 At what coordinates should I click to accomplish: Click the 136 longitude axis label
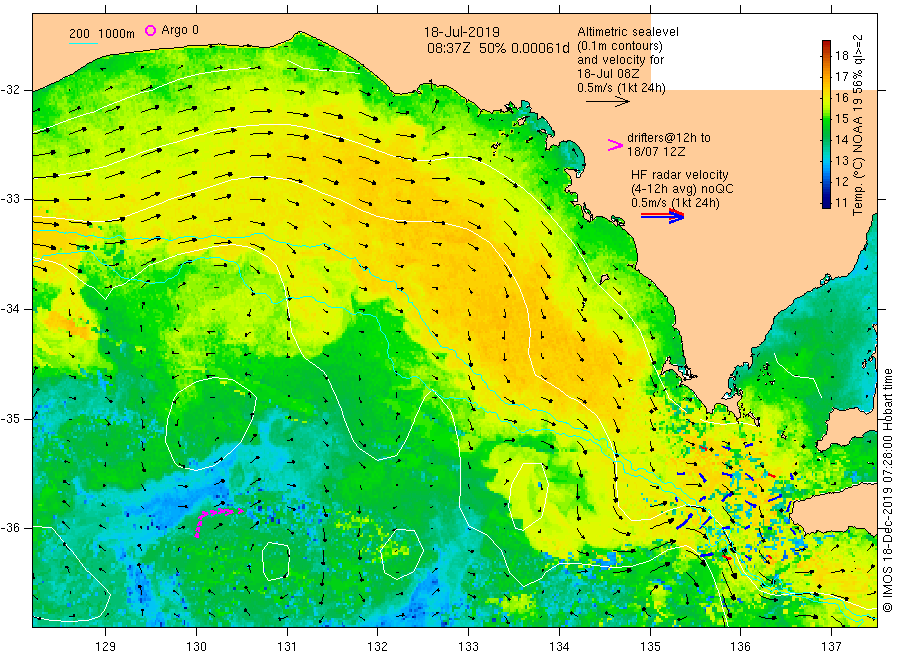pos(740,647)
